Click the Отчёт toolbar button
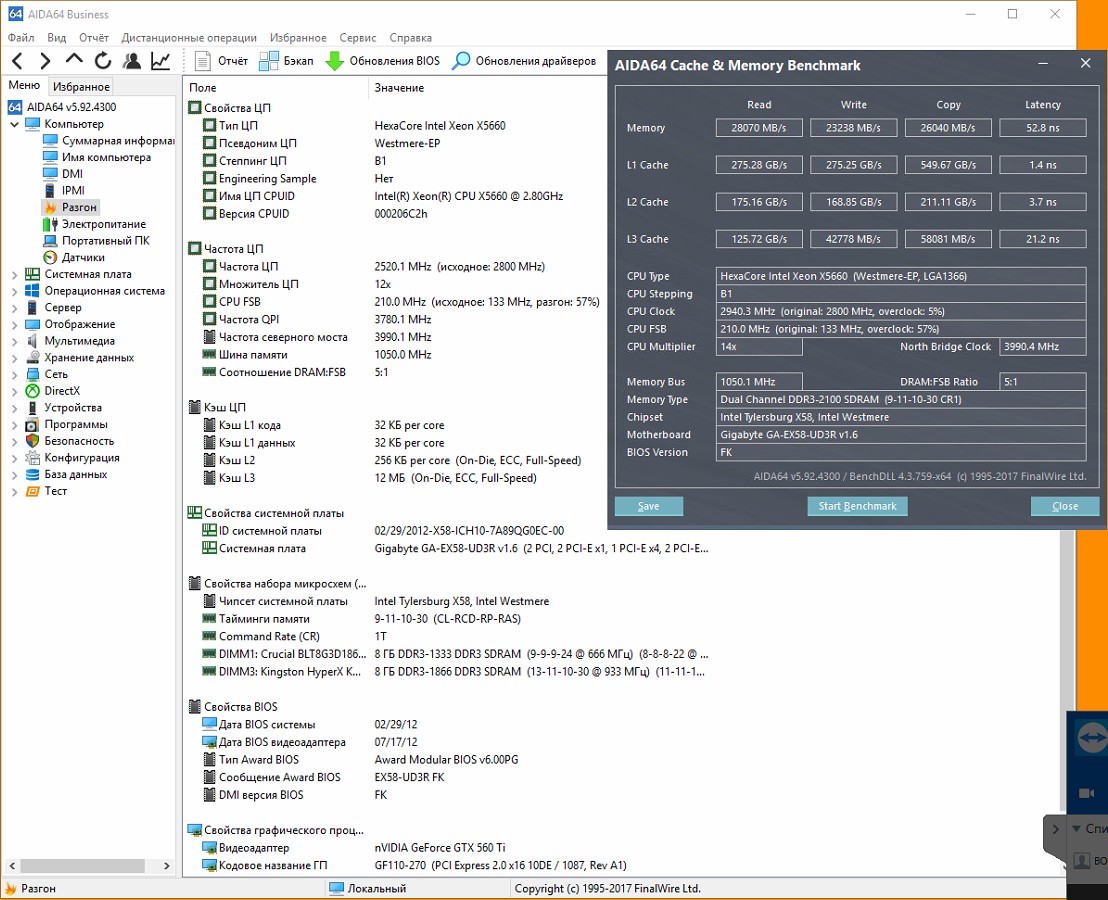Viewport: 1108px width, 900px height. pos(221,61)
